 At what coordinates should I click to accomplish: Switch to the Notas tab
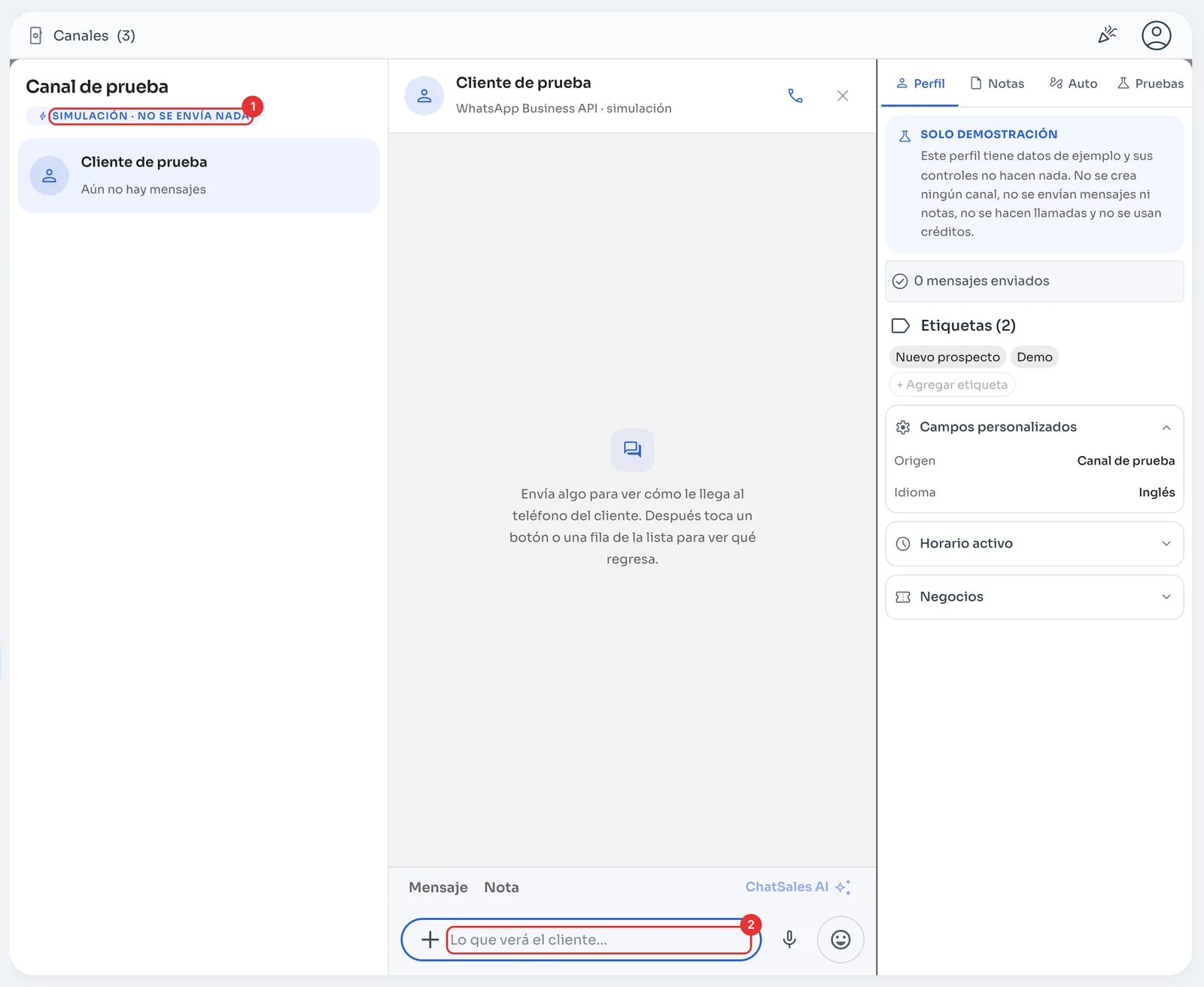[997, 84]
